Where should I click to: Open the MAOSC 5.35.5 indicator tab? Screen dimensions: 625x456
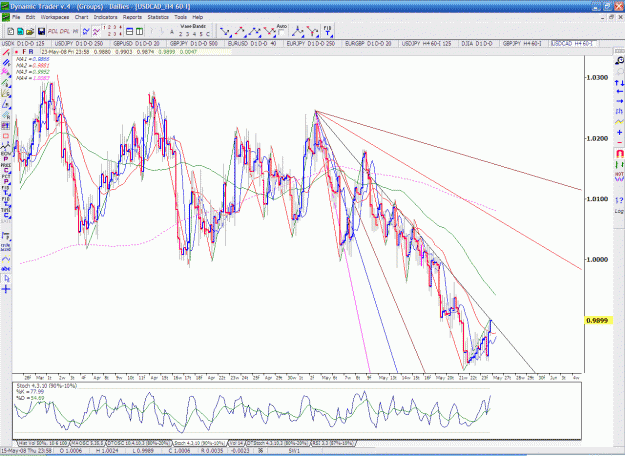87,443
